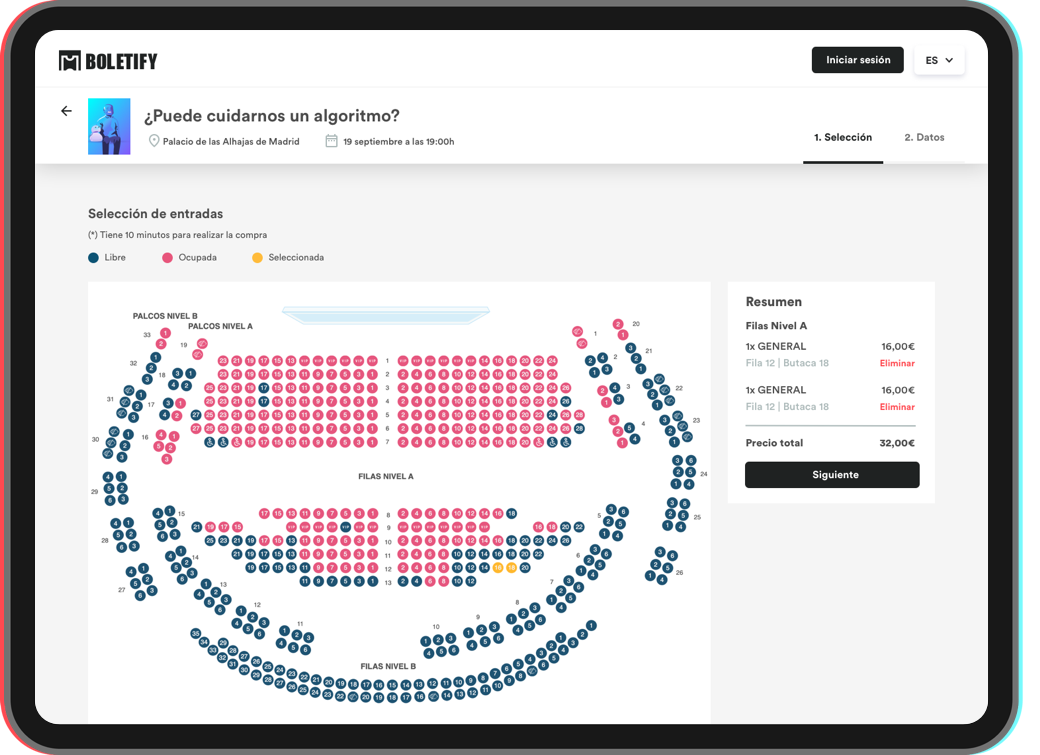Open the ES language dropdown

point(938,60)
